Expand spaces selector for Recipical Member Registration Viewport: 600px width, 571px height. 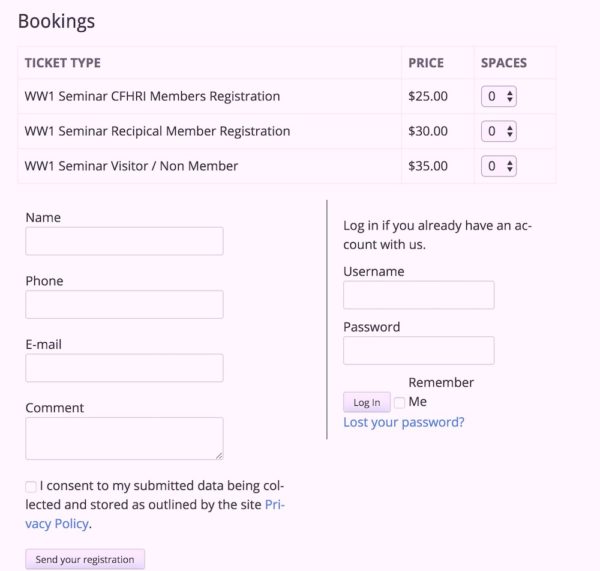pos(498,131)
